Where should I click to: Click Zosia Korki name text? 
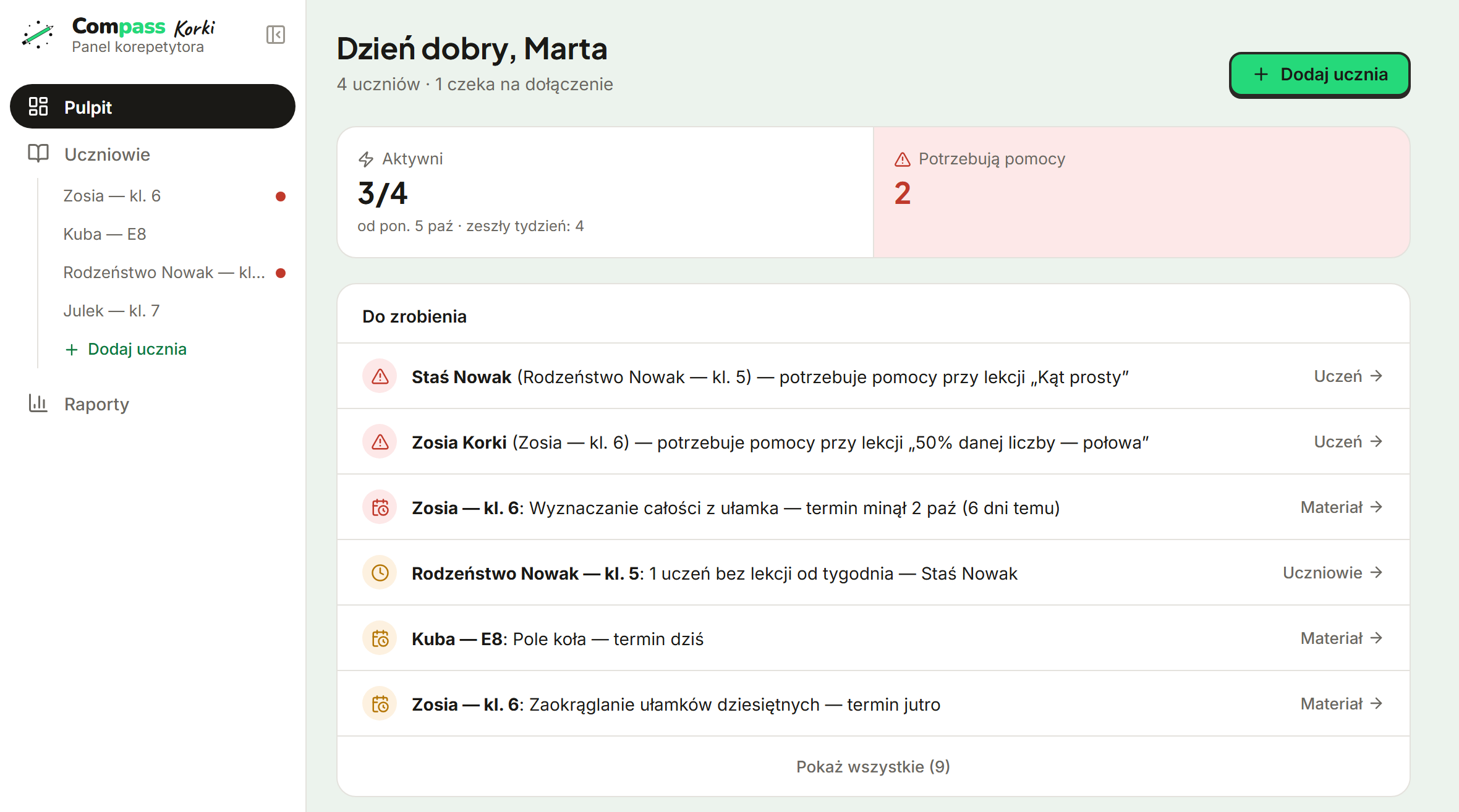pos(459,442)
